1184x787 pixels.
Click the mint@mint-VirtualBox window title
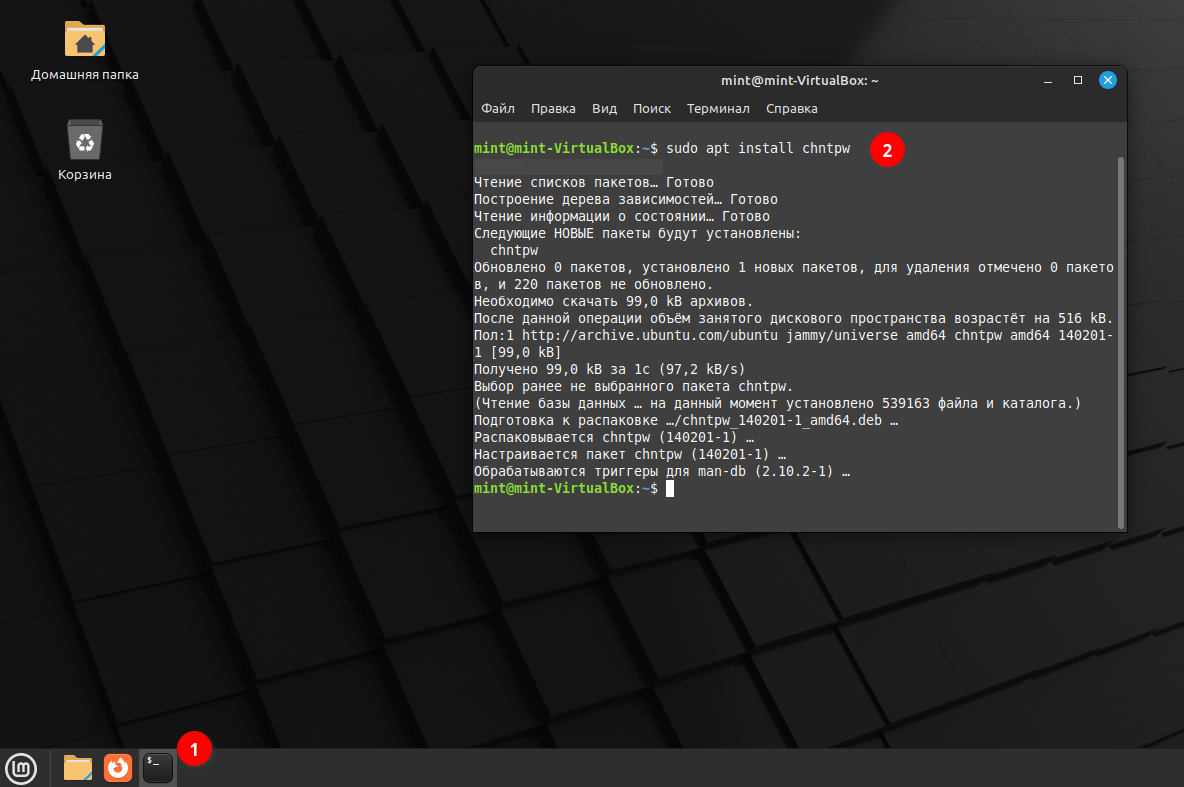pyautogui.click(x=800, y=80)
